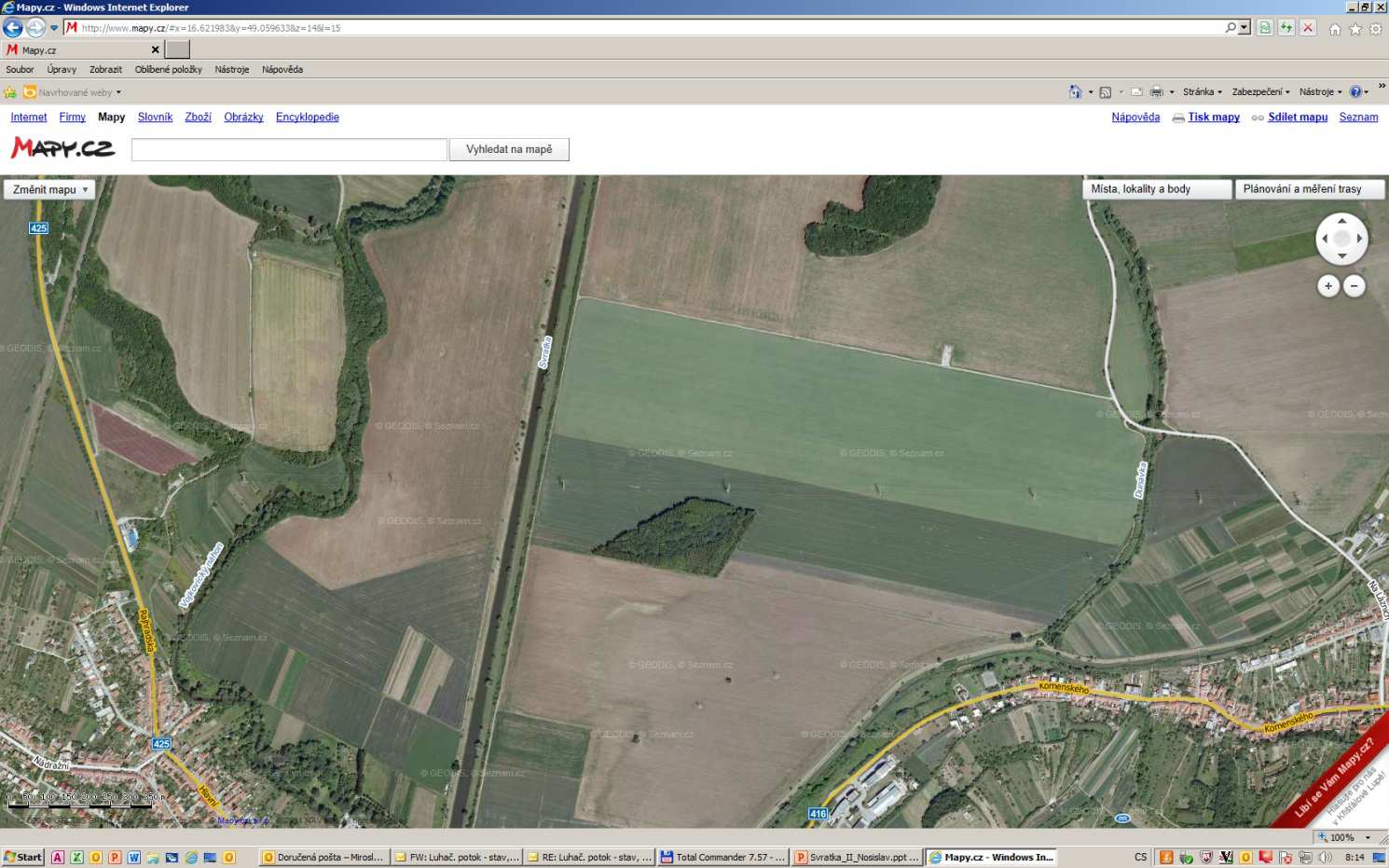Open the Úpravy menu

[x=62, y=69]
